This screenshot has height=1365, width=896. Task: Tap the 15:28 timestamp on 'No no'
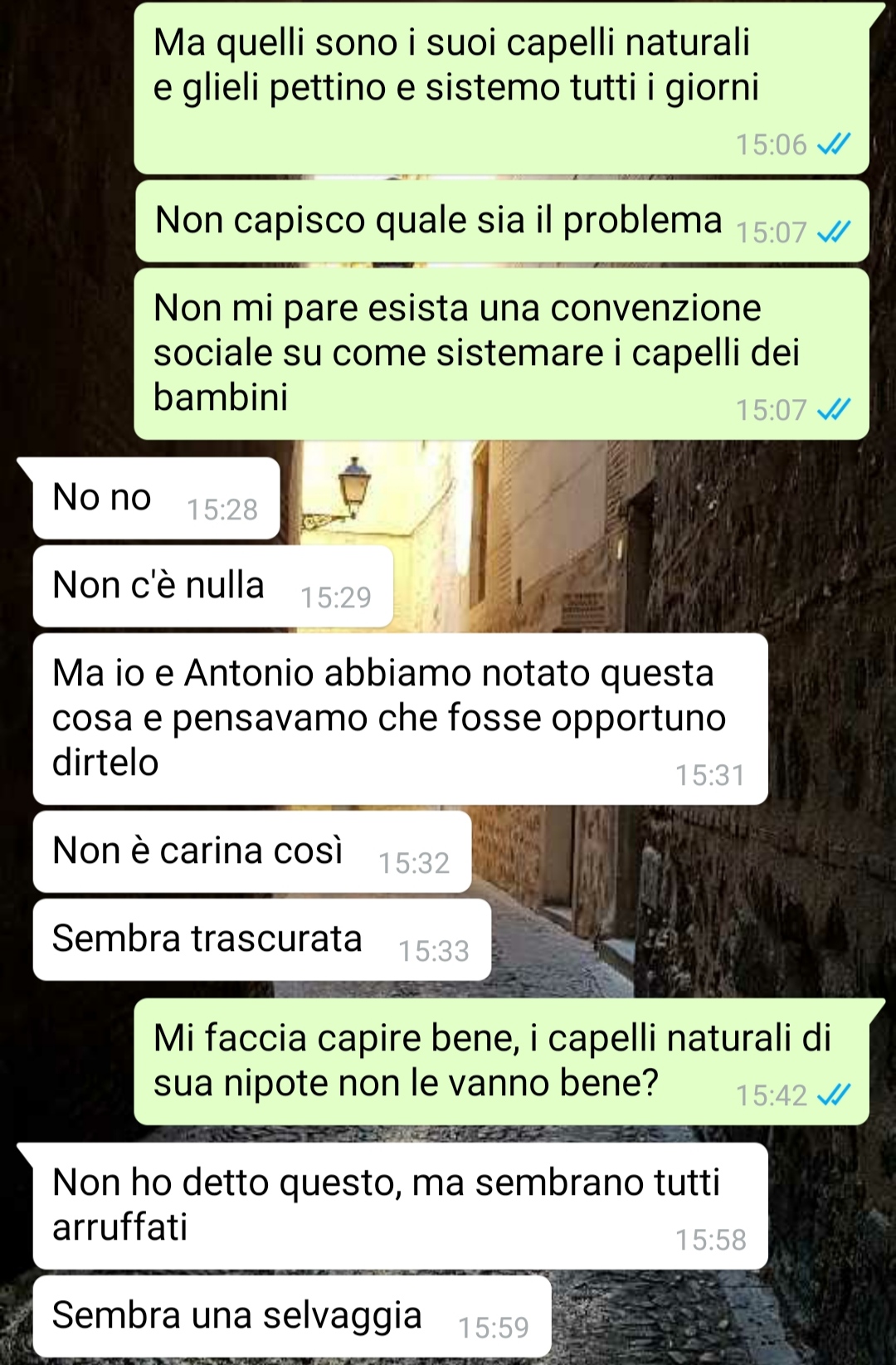pyautogui.click(x=222, y=509)
